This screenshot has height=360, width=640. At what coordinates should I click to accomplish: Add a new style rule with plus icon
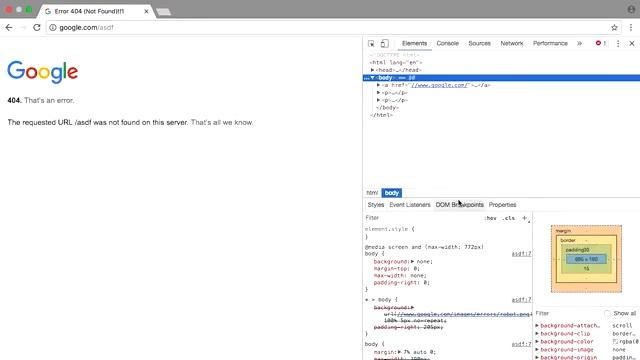525,218
